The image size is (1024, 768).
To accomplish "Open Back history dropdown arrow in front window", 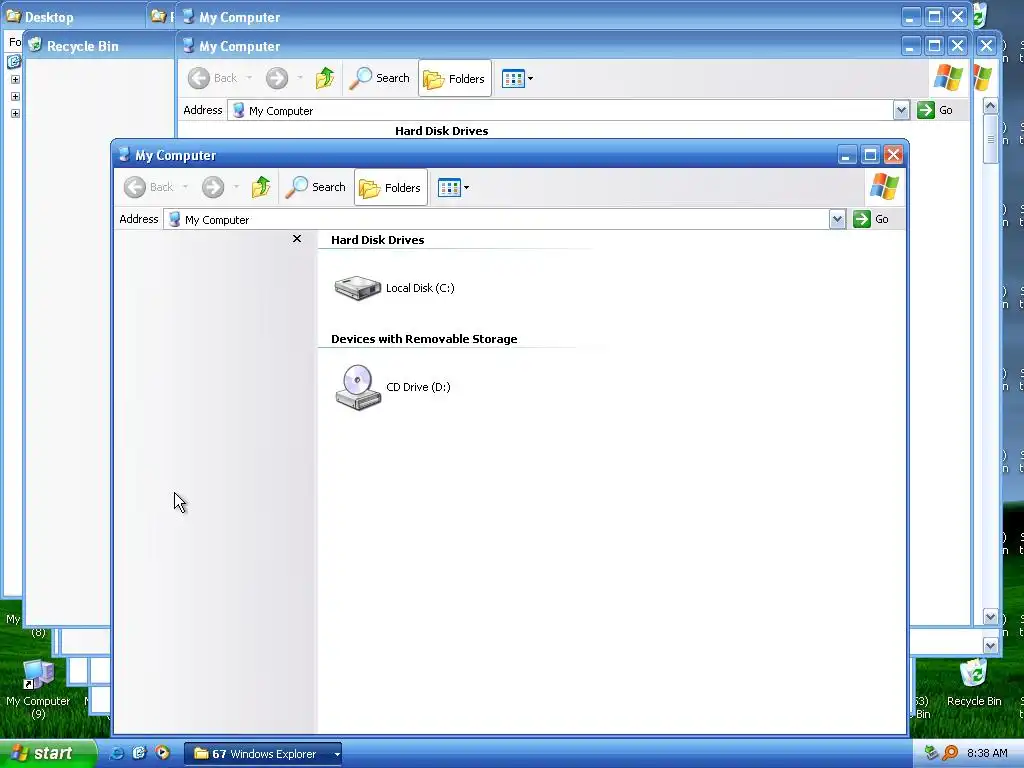I will pyautogui.click(x=185, y=187).
